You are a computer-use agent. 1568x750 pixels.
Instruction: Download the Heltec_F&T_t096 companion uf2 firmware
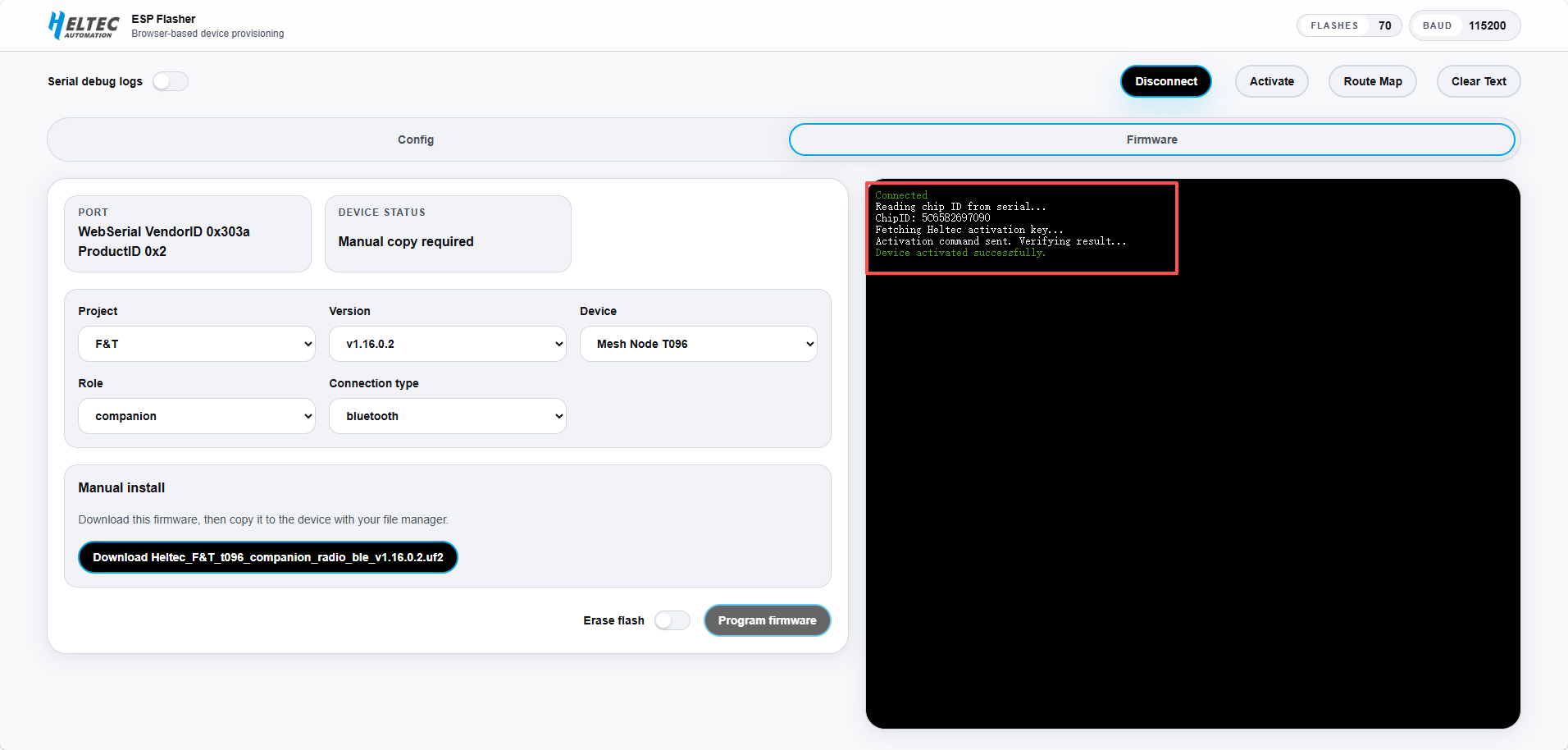coord(268,557)
